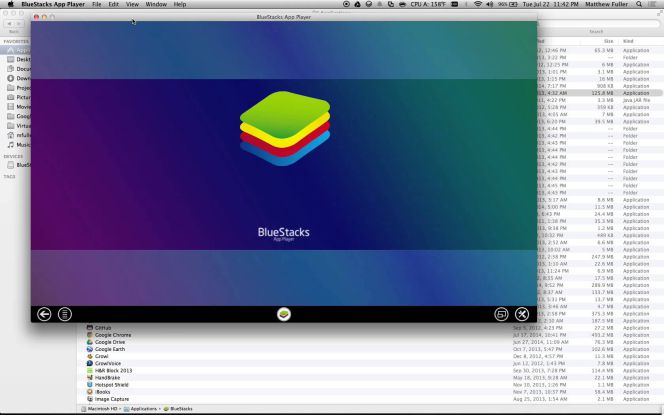Screen dimensions: 664x415
Task: Open the Help menu
Action: click(180, 4)
